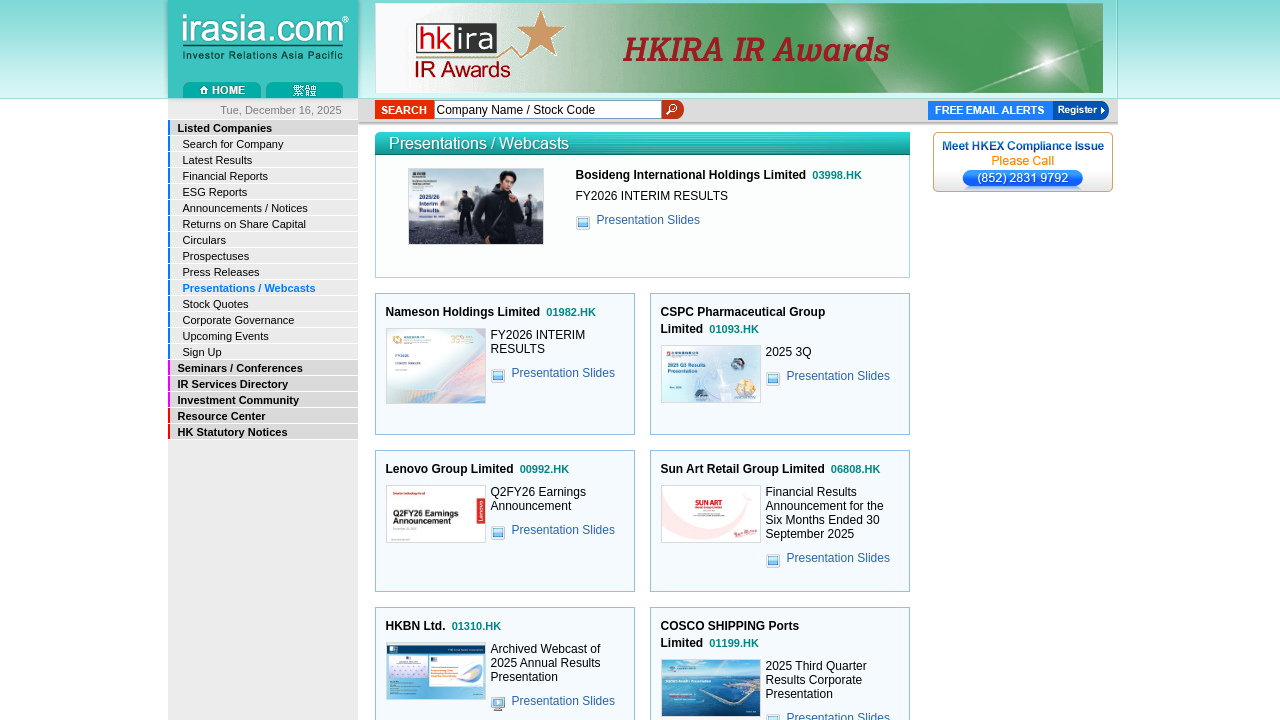Open Bosideng Presentation Slides link
This screenshot has width=1280, height=720.
click(648, 220)
